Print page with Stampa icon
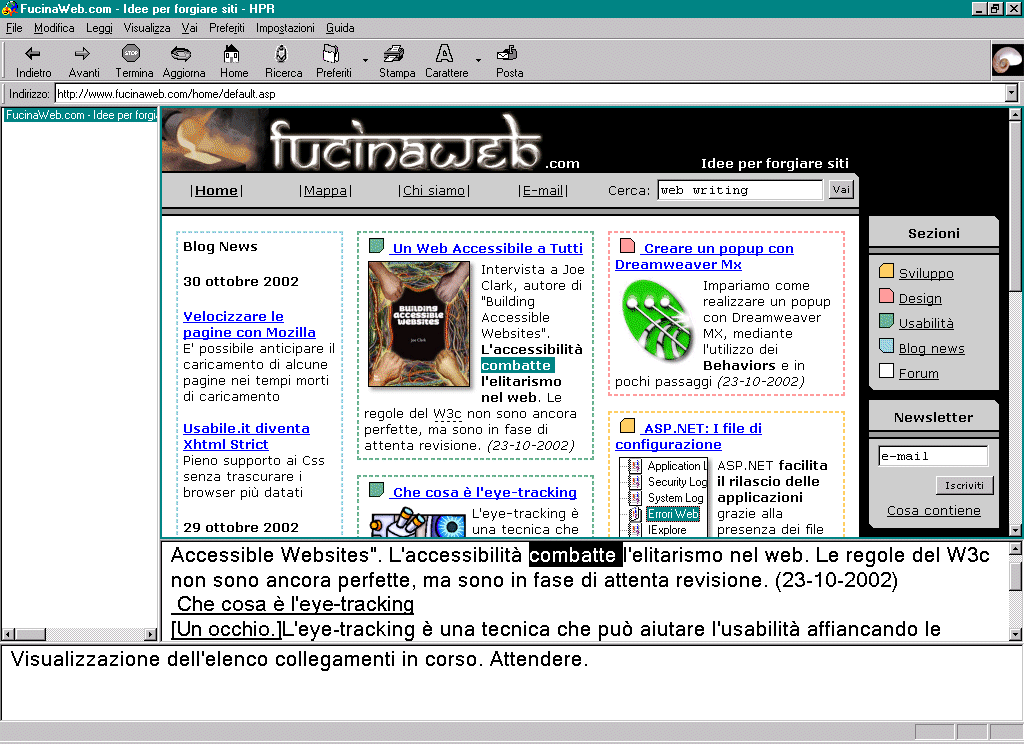 pos(396,54)
